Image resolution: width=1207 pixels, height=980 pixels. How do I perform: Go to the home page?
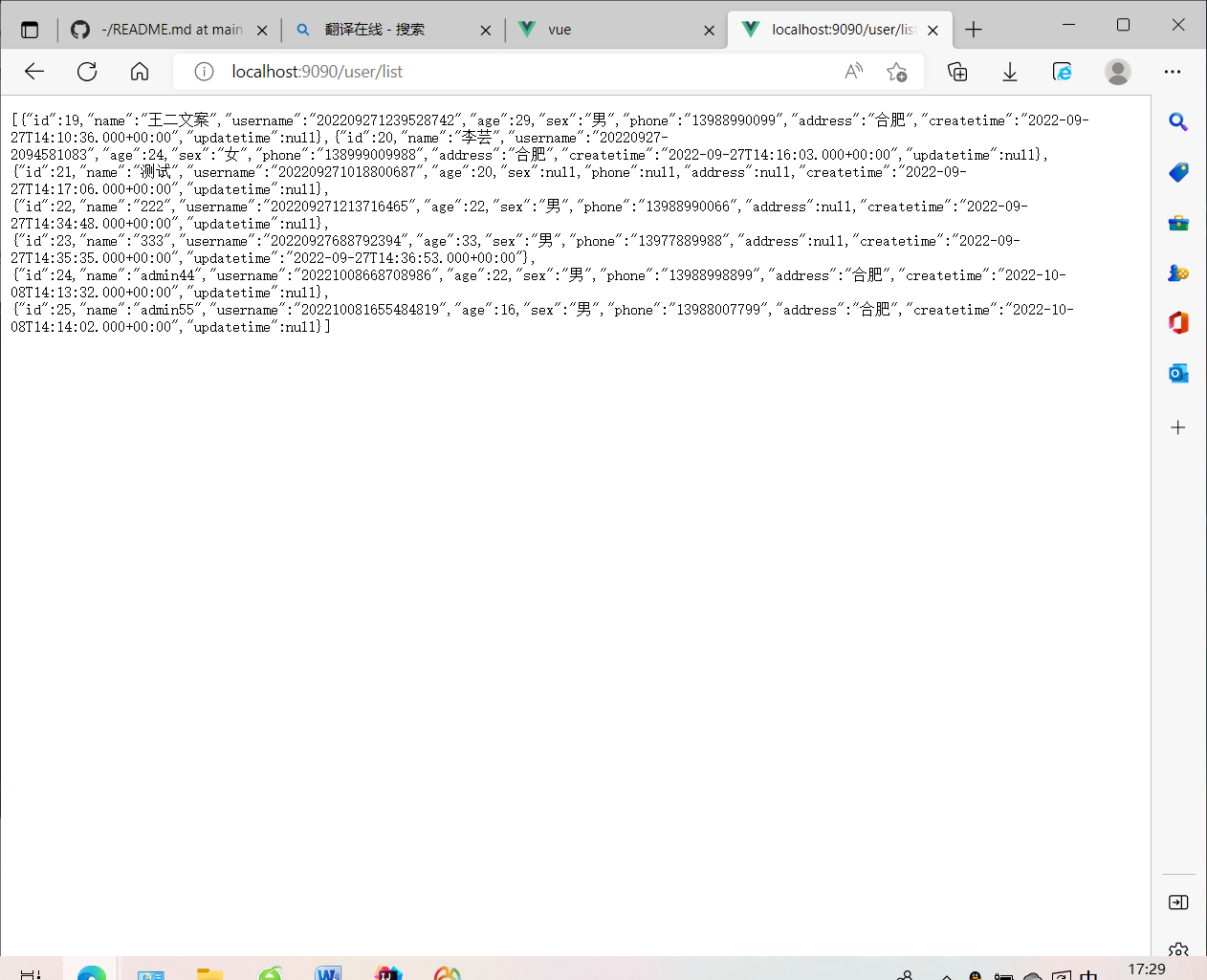pyautogui.click(x=140, y=72)
